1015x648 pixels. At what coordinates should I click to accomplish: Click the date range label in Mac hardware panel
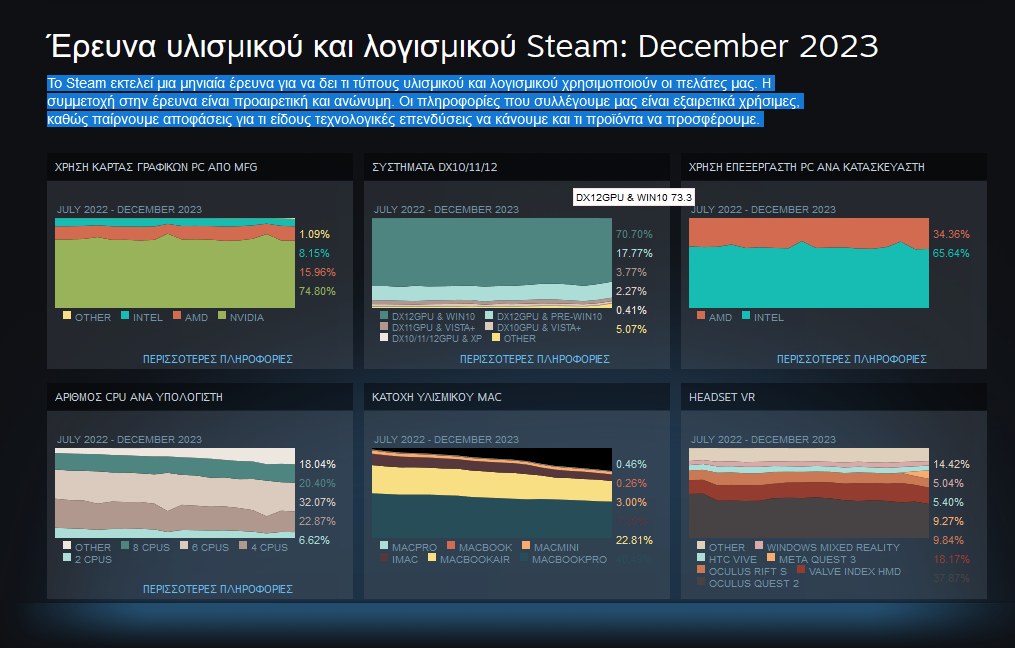[446, 440]
